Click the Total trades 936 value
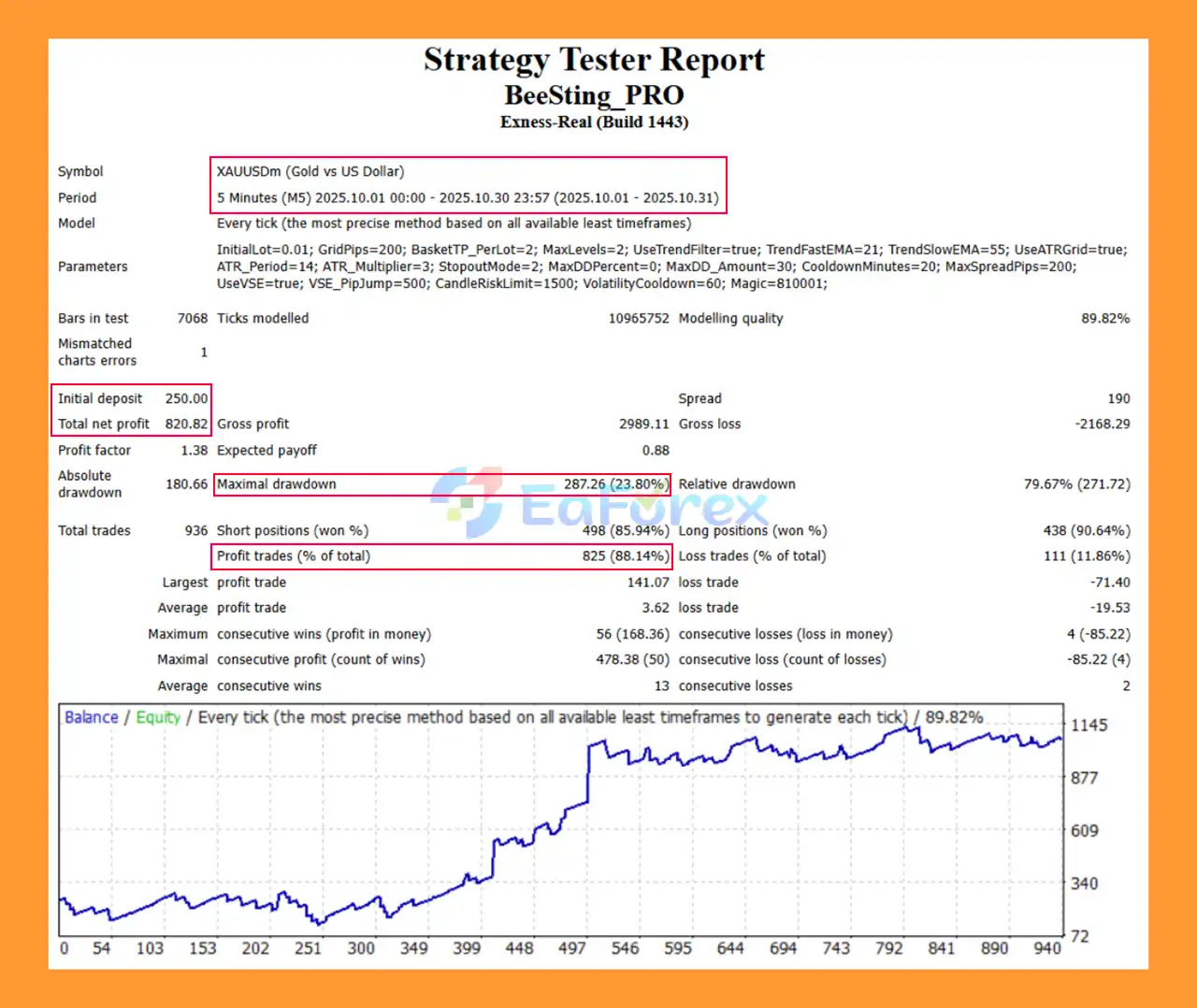This screenshot has width=1197, height=1008. tap(195, 530)
